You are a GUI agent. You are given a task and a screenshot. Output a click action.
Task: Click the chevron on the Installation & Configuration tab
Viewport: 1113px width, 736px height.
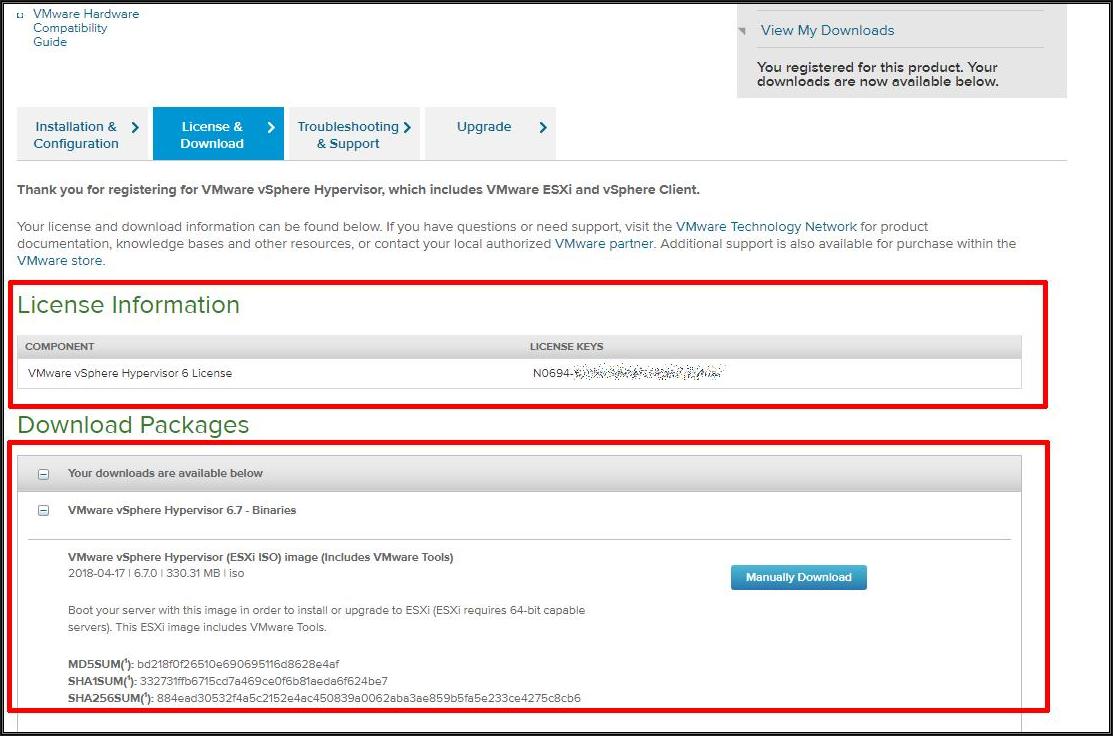coord(135,127)
